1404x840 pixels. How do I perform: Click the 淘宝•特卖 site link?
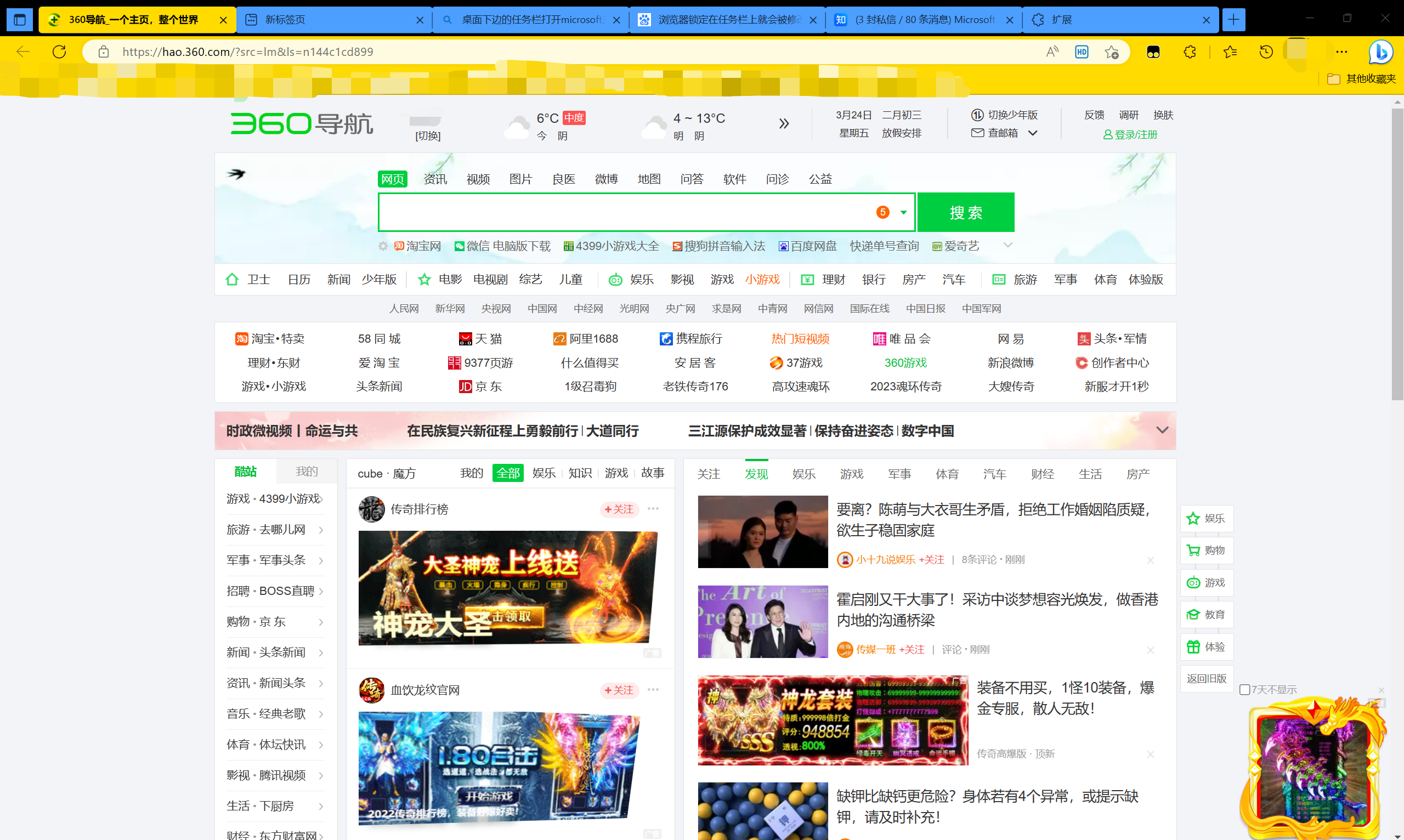(270, 338)
